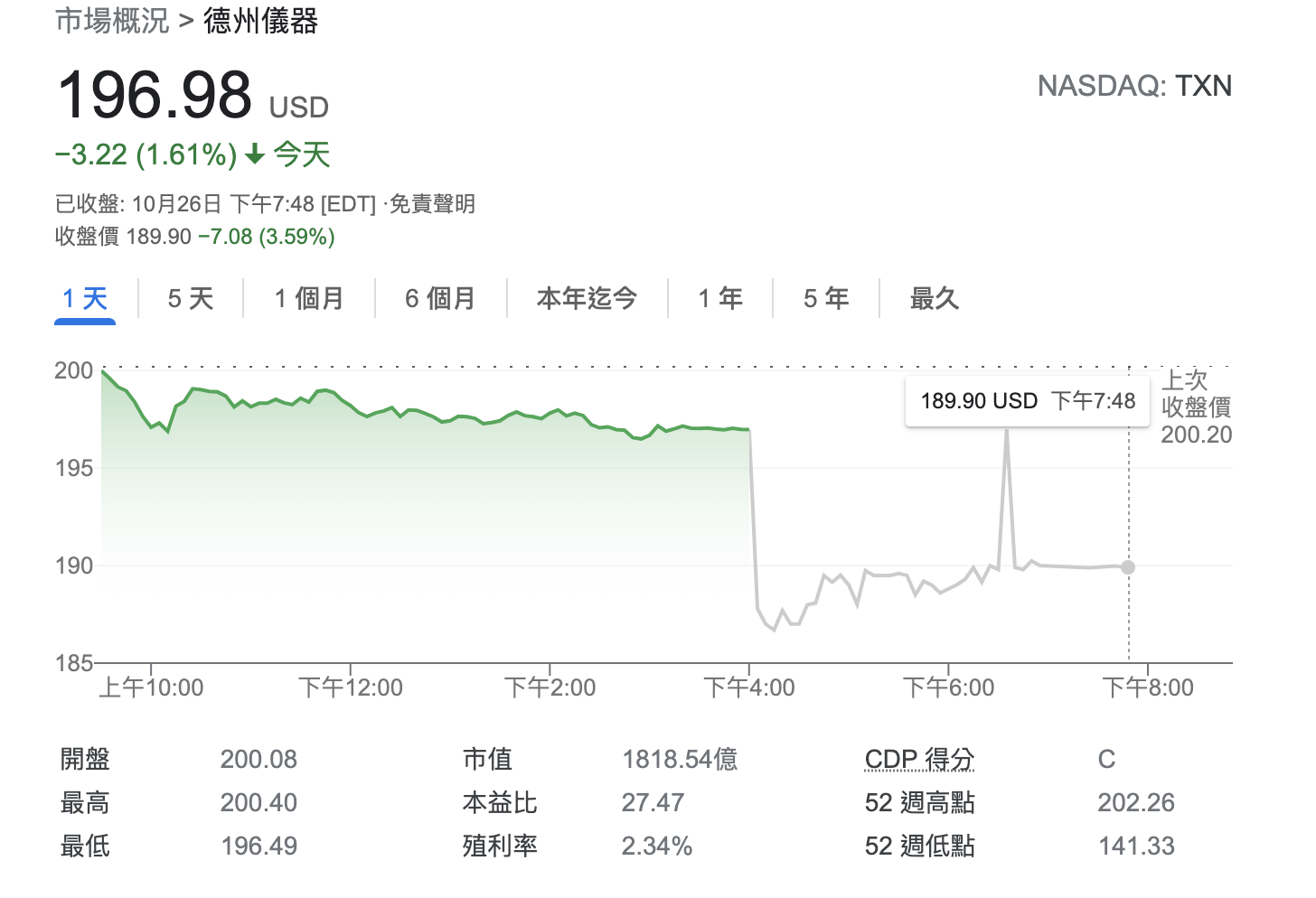Click the NASDAQ: TXN ticker label
Image resolution: width=1316 pixels, height=898 pixels.
tap(1134, 86)
